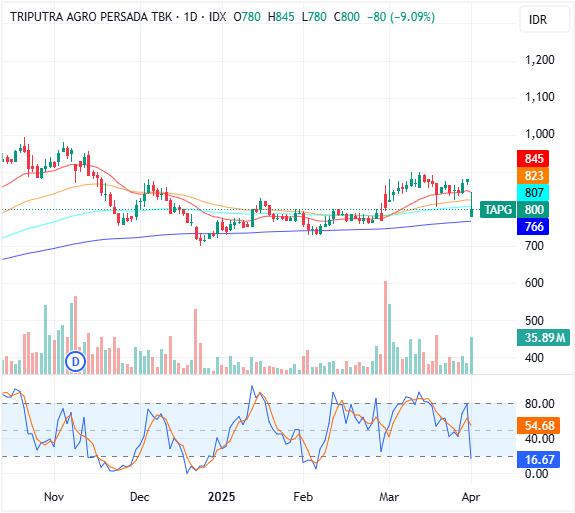Click the blue 766 moving average label
This screenshot has width=575, height=513.
533,227
